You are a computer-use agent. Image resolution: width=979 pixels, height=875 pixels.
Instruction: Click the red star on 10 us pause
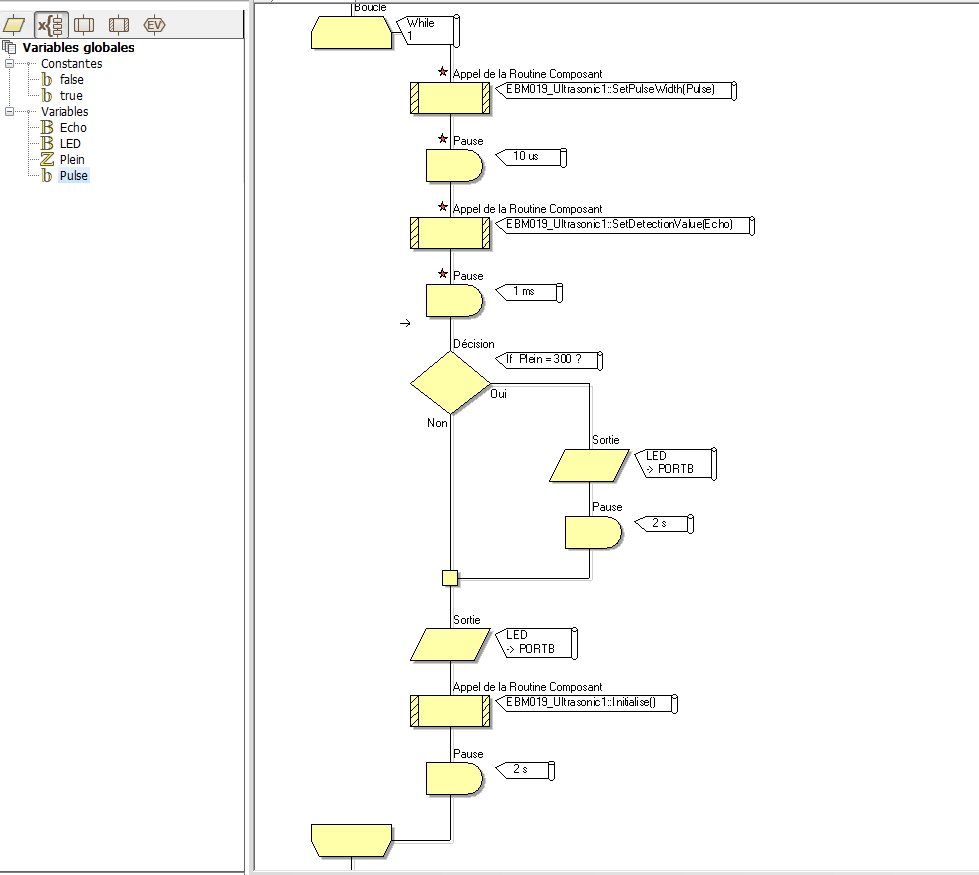[443, 139]
